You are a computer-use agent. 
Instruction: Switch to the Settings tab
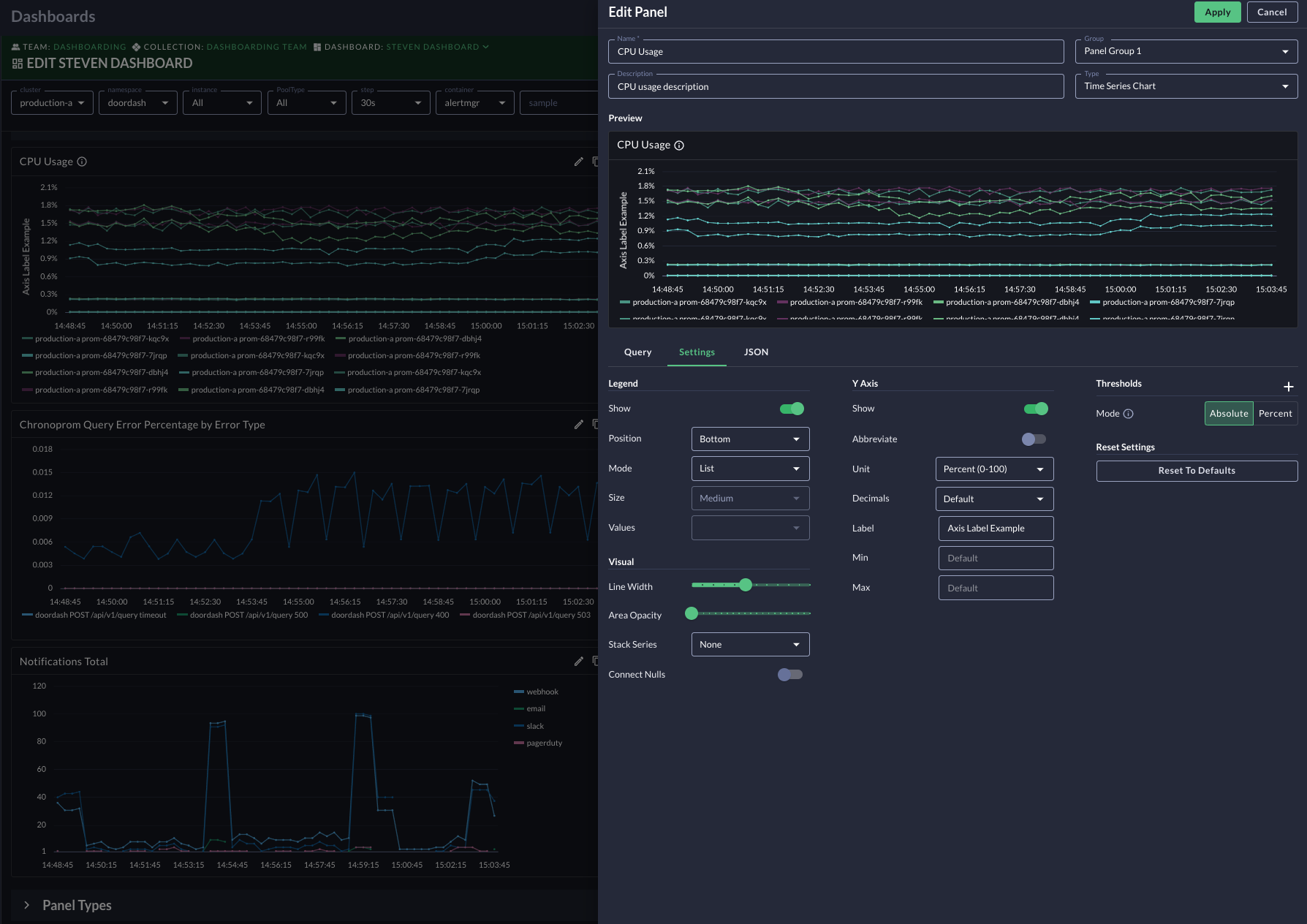click(x=697, y=352)
